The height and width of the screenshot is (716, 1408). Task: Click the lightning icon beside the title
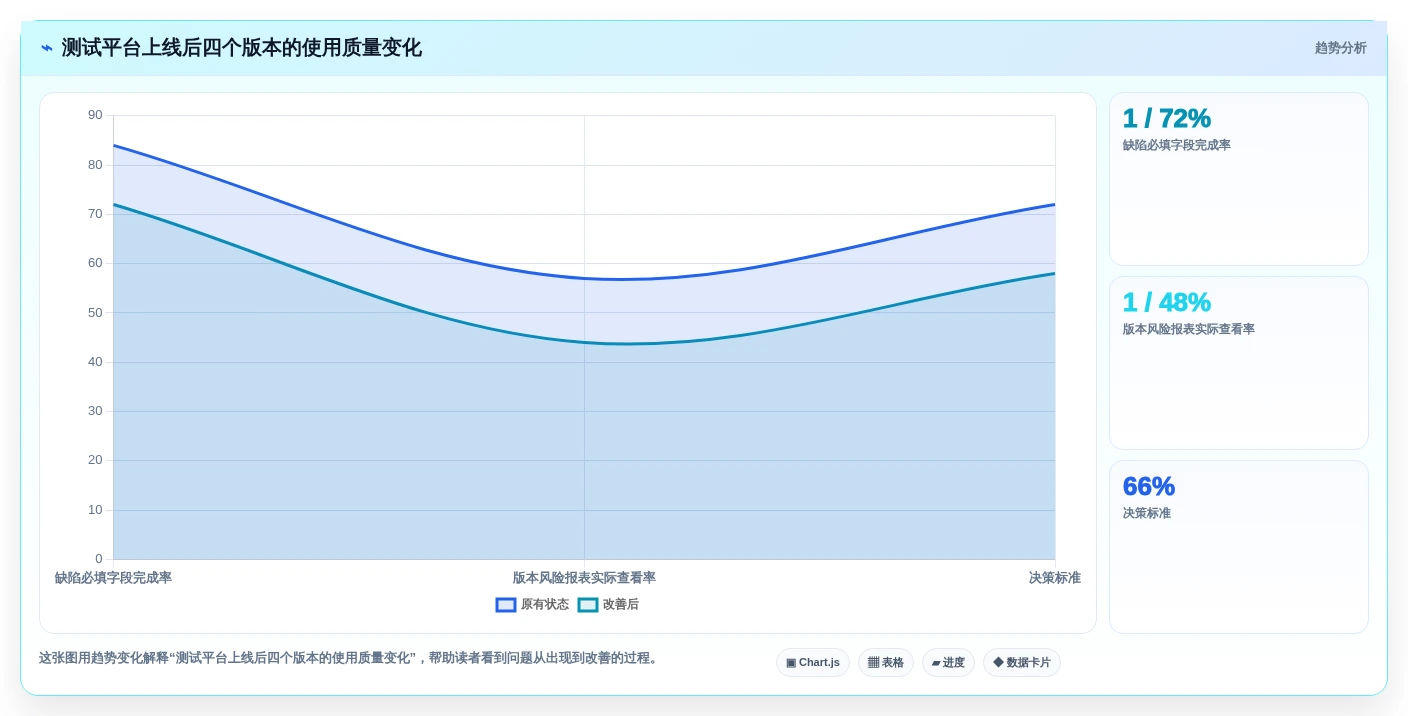[x=47, y=48]
